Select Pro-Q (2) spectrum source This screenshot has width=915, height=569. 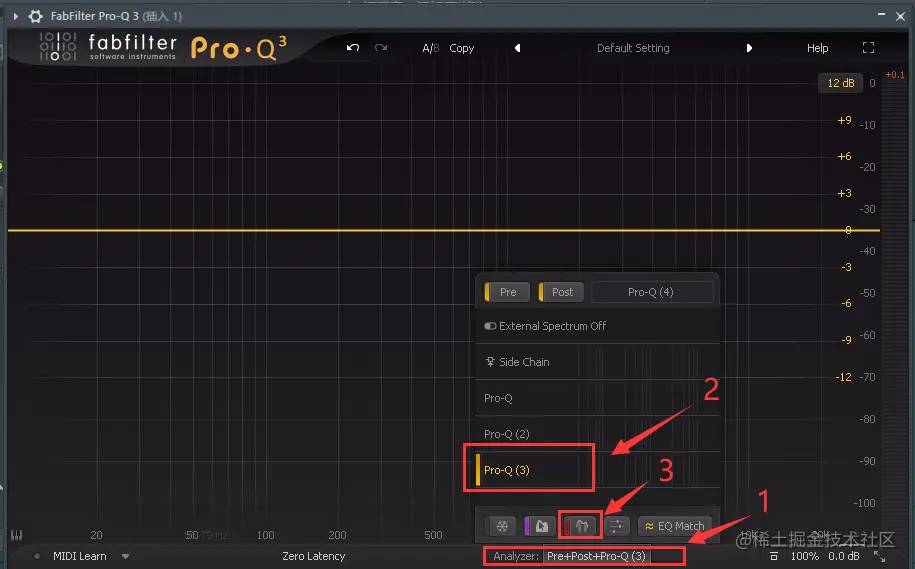tap(597, 434)
